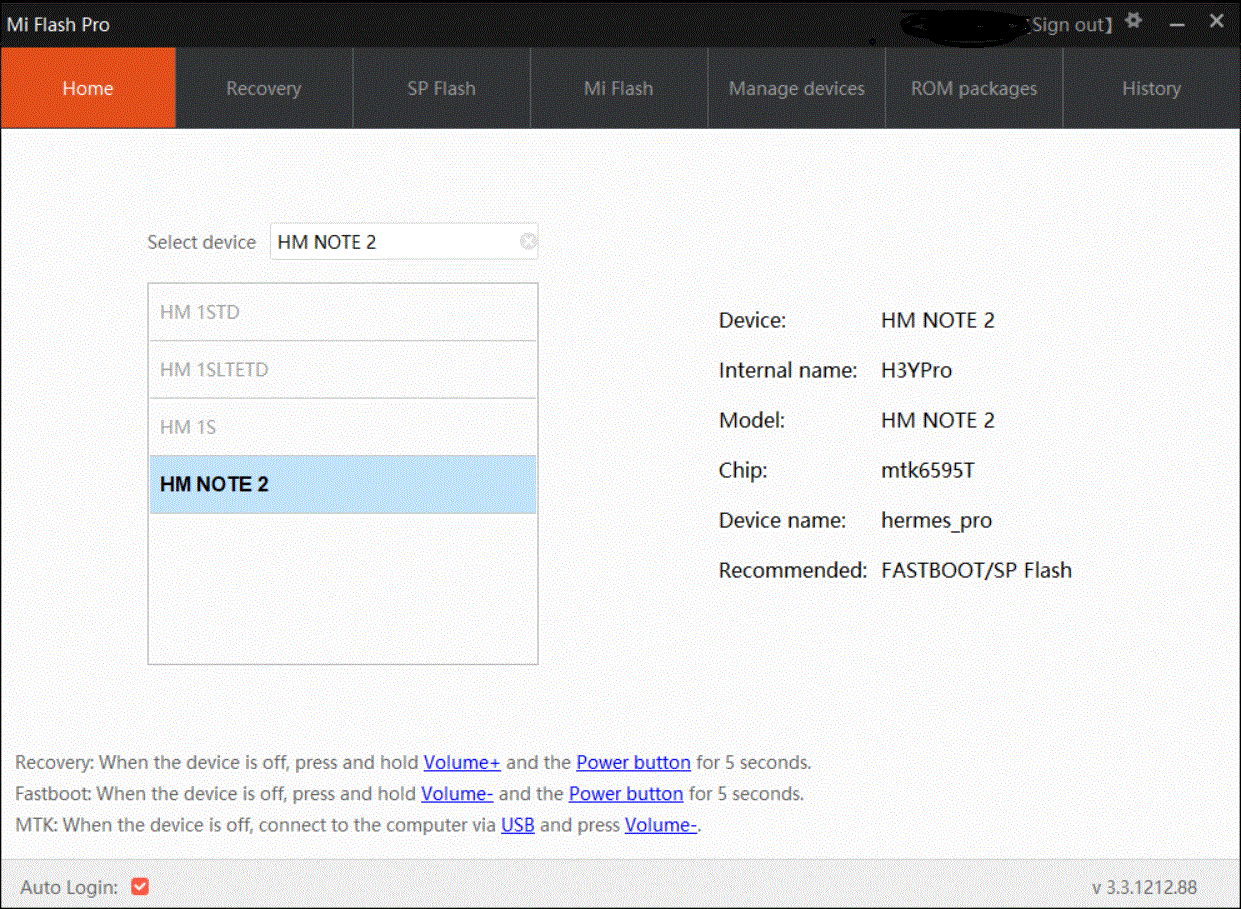Screen dimensions: 1241x909
Task: Toggle the Auto Login checkbox
Action: click(140, 887)
